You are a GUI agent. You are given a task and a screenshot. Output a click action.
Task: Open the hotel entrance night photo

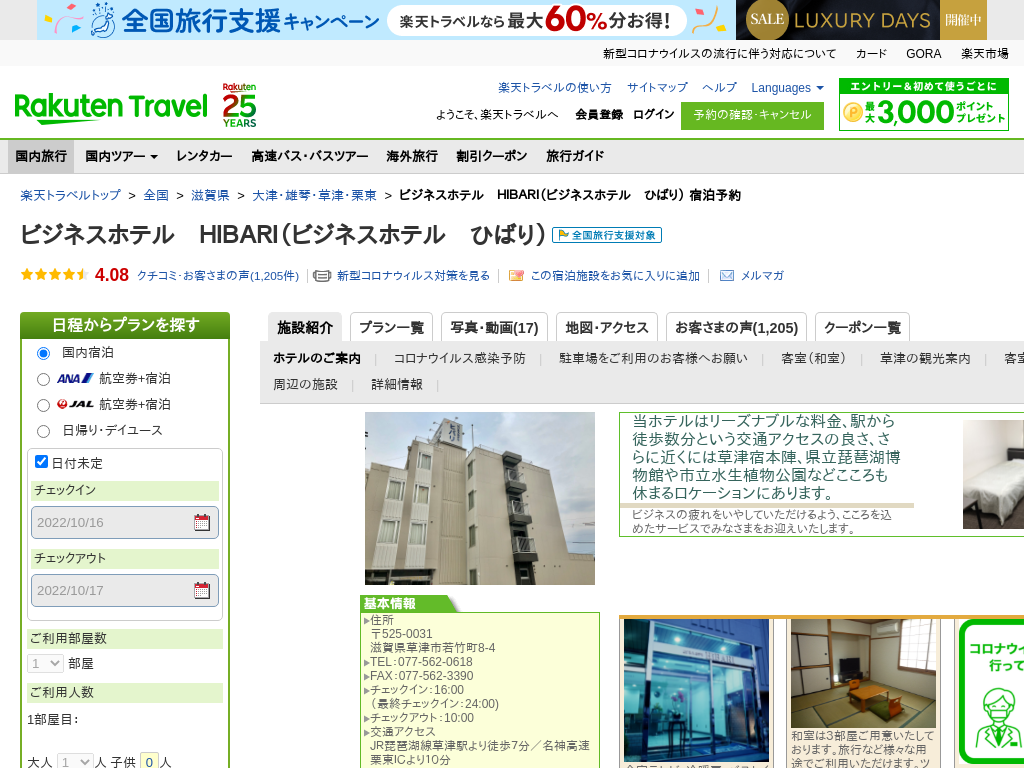pyautogui.click(x=696, y=690)
